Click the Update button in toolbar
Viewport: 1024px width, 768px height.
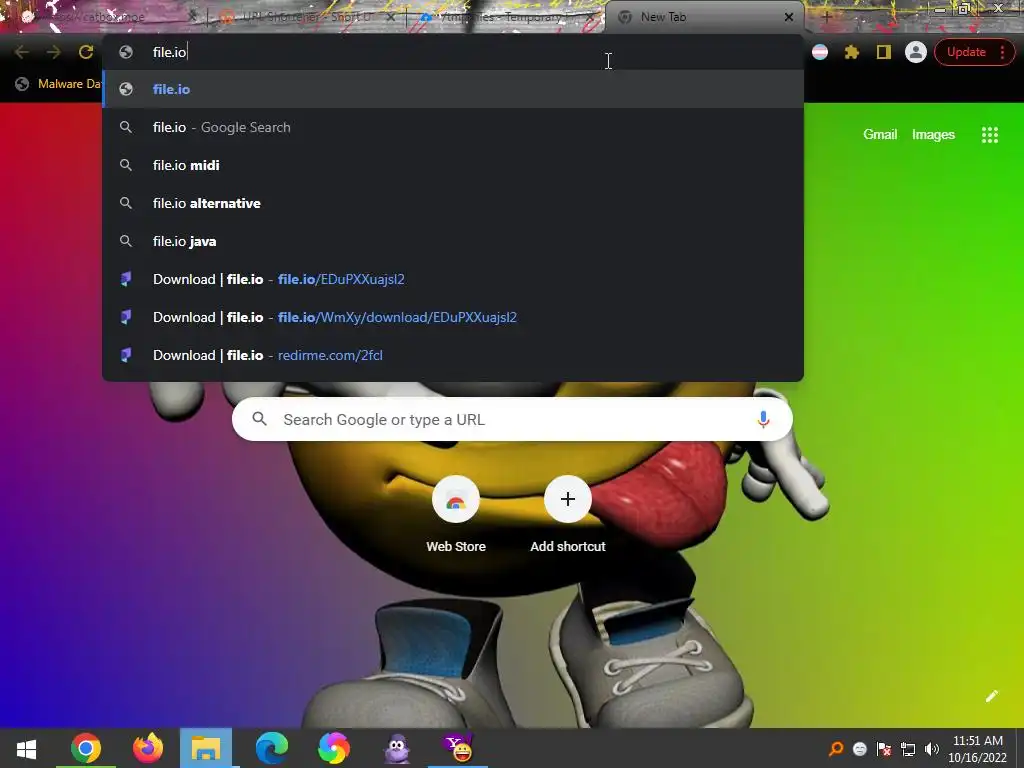coord(966,52)
